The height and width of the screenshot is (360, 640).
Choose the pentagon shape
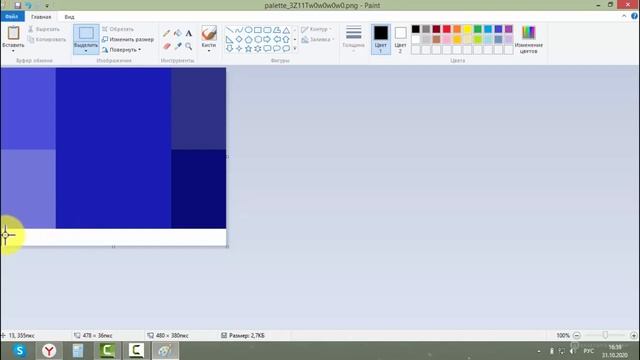tap(248, 39)
